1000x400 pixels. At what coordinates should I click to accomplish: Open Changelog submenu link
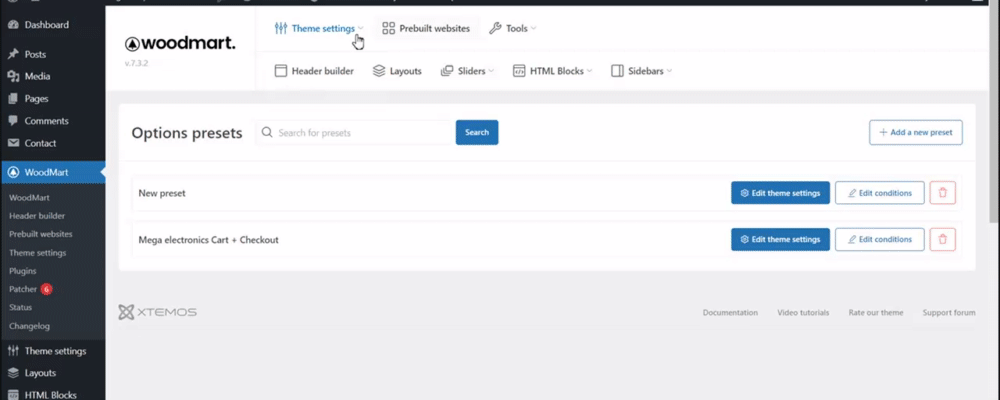[29, 326]
